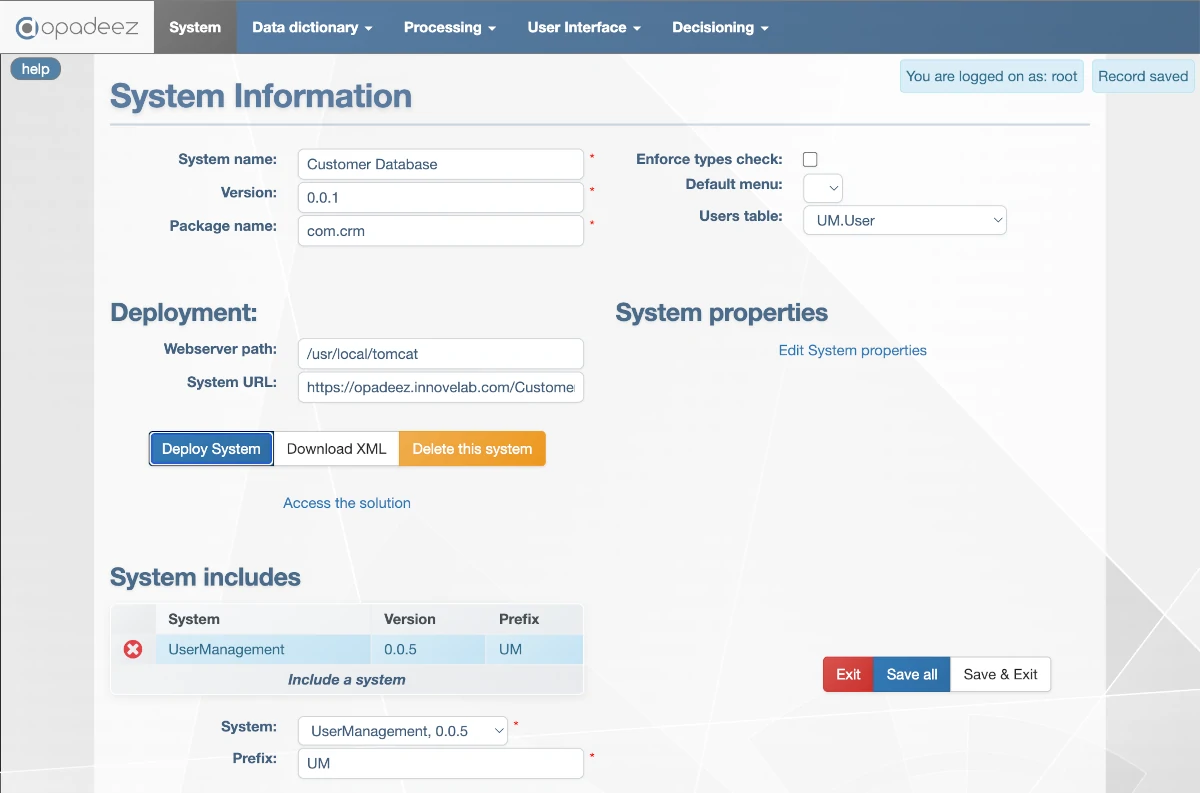Expand the System dropdown for includes
1200x793 pixels.
point(402,730)
